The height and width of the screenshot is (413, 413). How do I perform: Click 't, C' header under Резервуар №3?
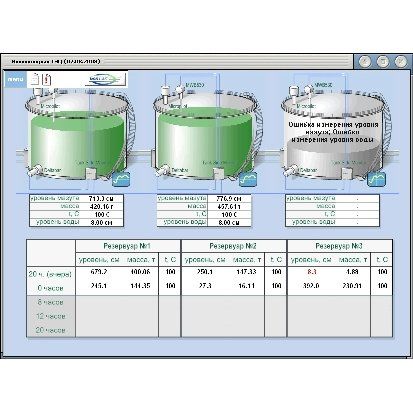(x=382, y=260)
